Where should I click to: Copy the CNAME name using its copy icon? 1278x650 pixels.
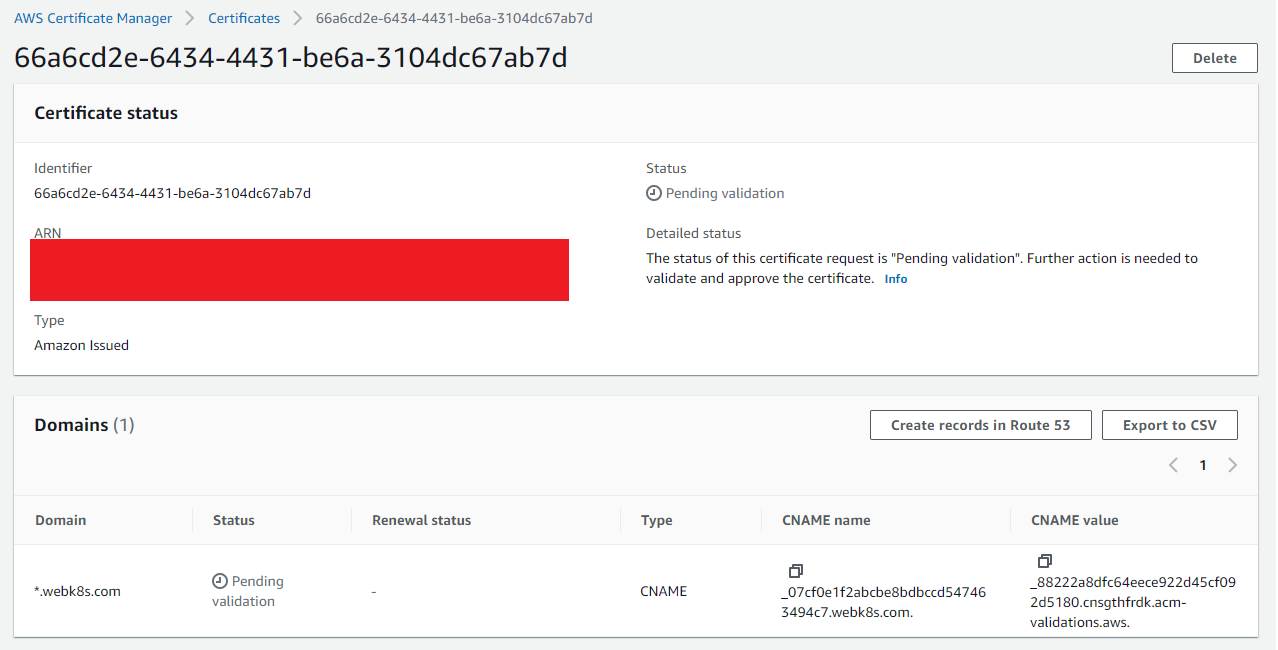tap(795, 570)
